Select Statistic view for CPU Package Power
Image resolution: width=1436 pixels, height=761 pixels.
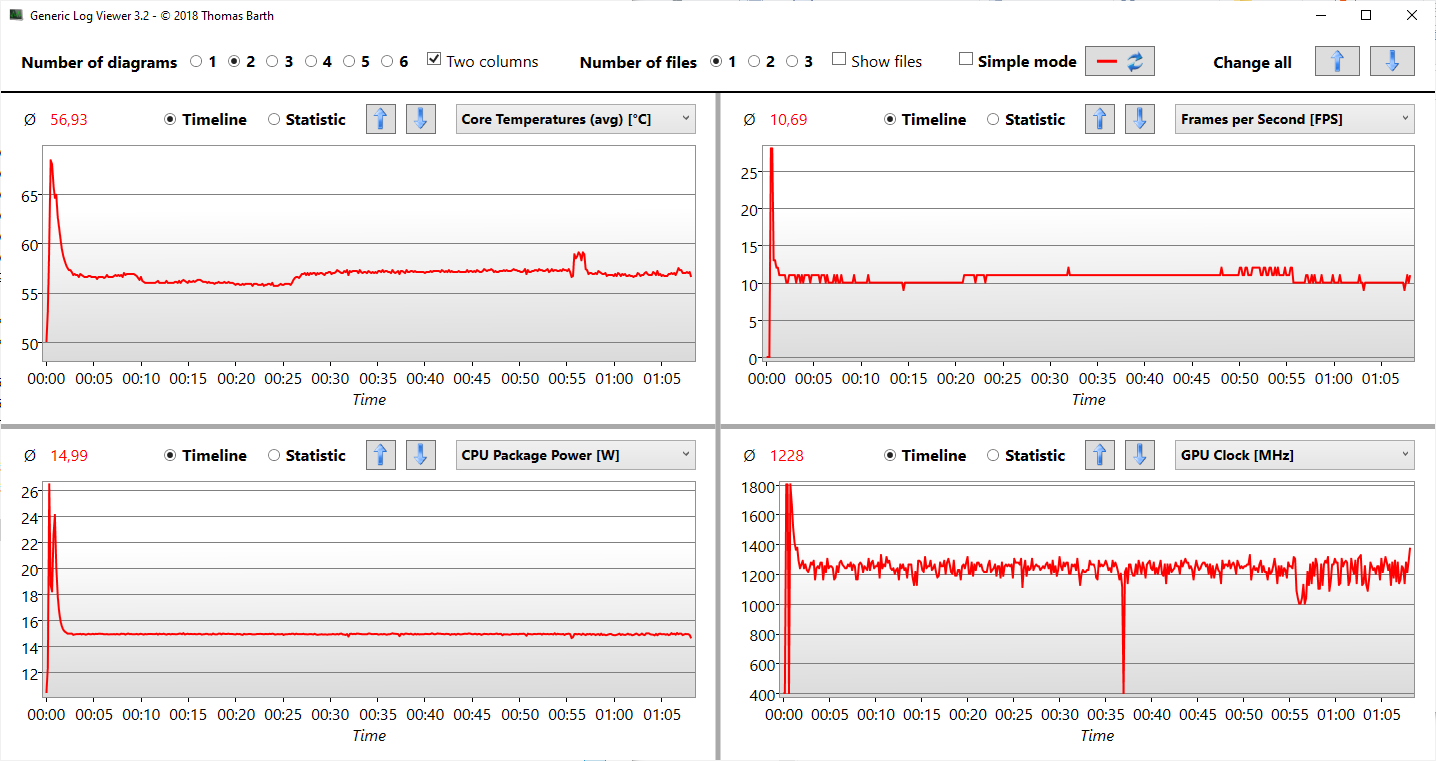coord(274,455)
